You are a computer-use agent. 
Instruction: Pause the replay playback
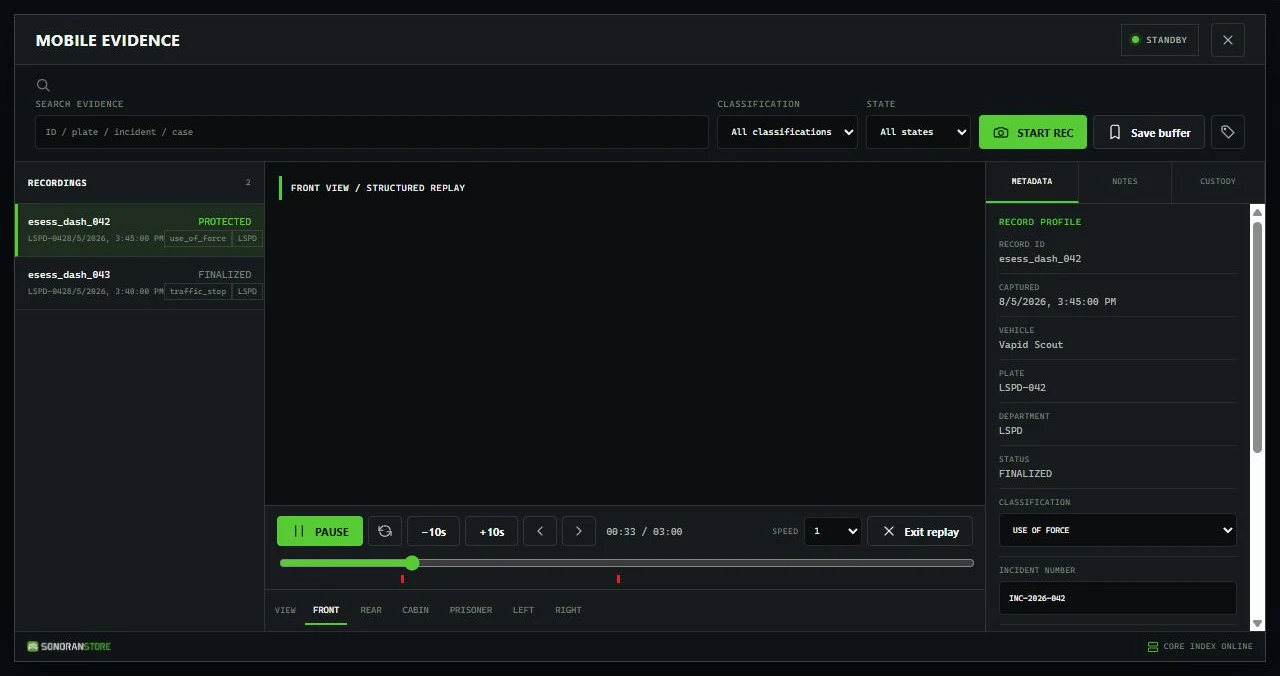(320, 531)
